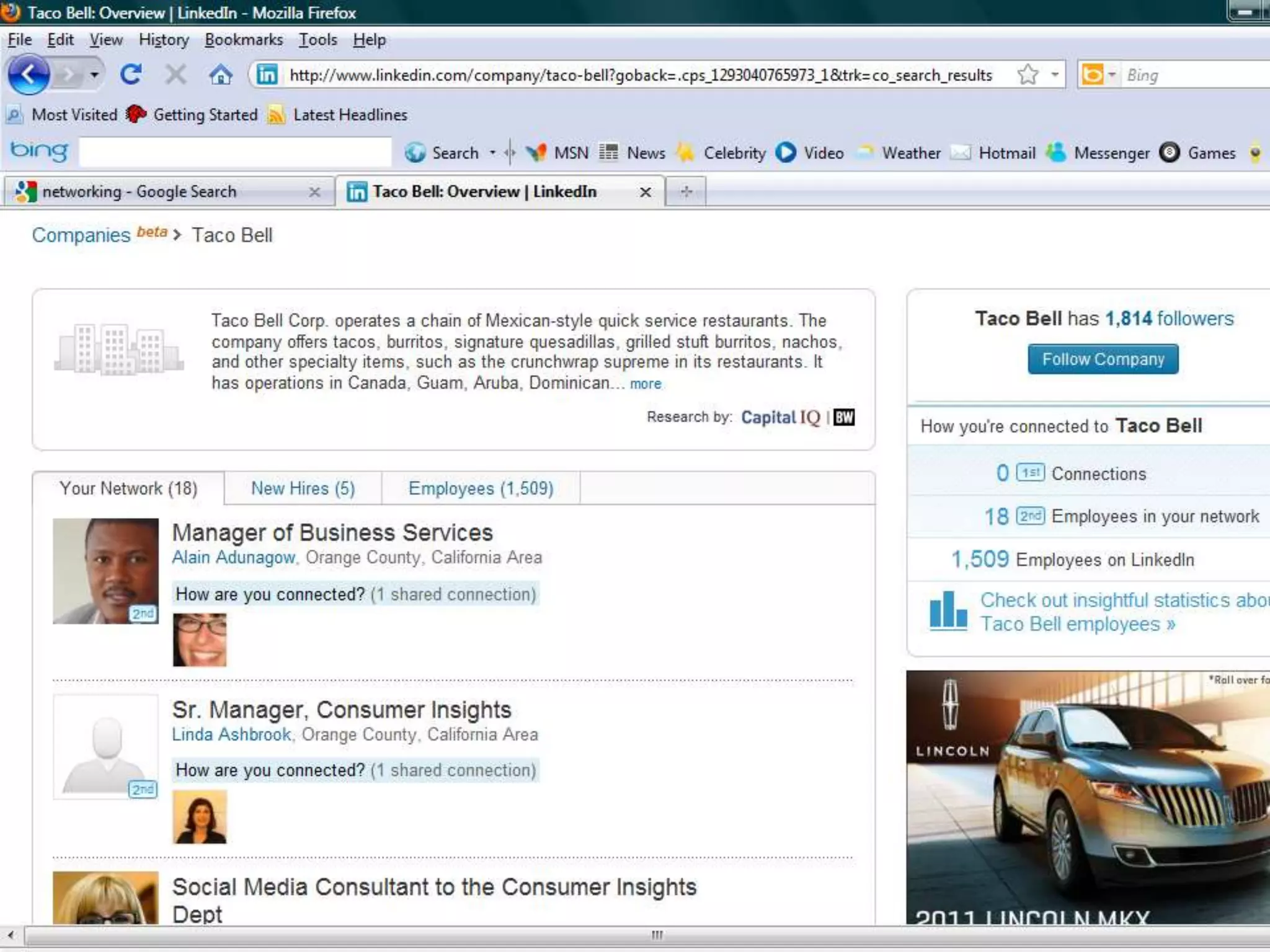Click inside the Bing toolbar search field
The height and width of the screenshot is (952, 1270).
[236, 152]
